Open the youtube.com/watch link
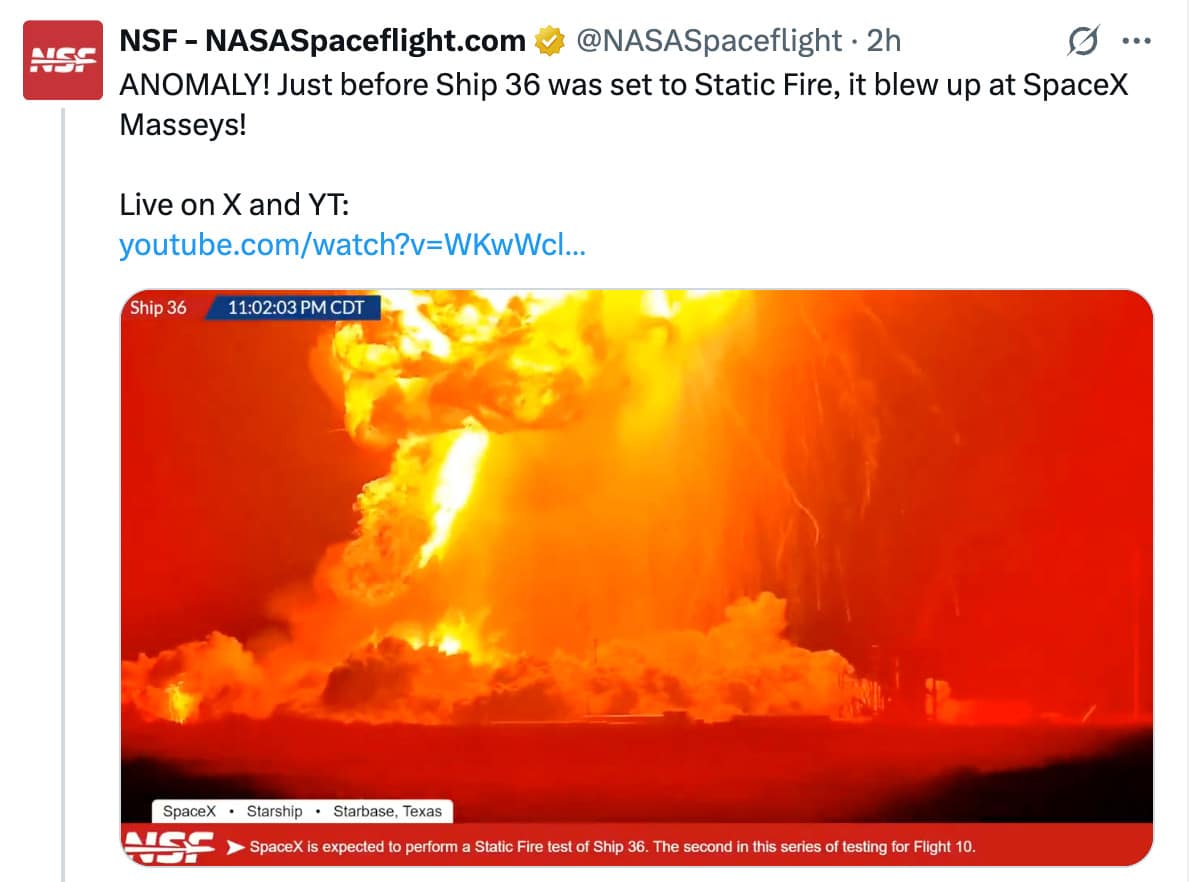This screenshot has width=1192, height=882. (352, 245)
